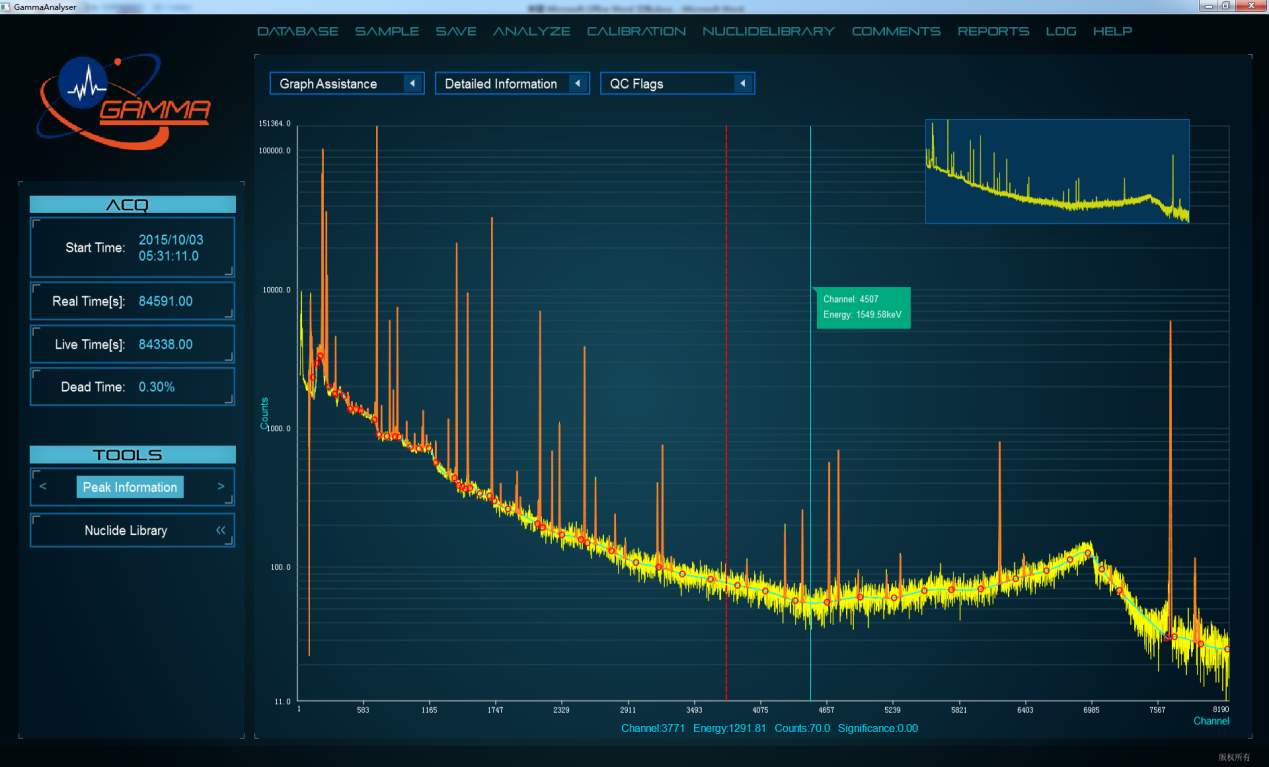This screenshot has width=1269, height=767.
Task: Collapse Nuclide Library with double chevron
Action: pos(221,530)
